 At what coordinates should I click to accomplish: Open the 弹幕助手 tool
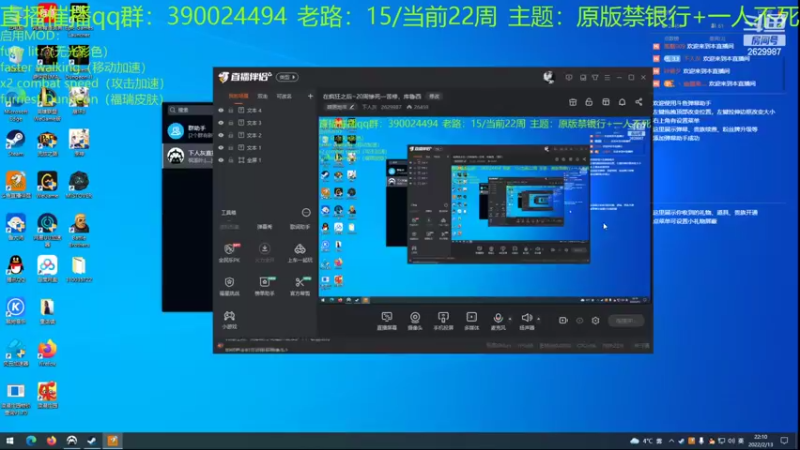pyautogui.click(x=264, y=286)
